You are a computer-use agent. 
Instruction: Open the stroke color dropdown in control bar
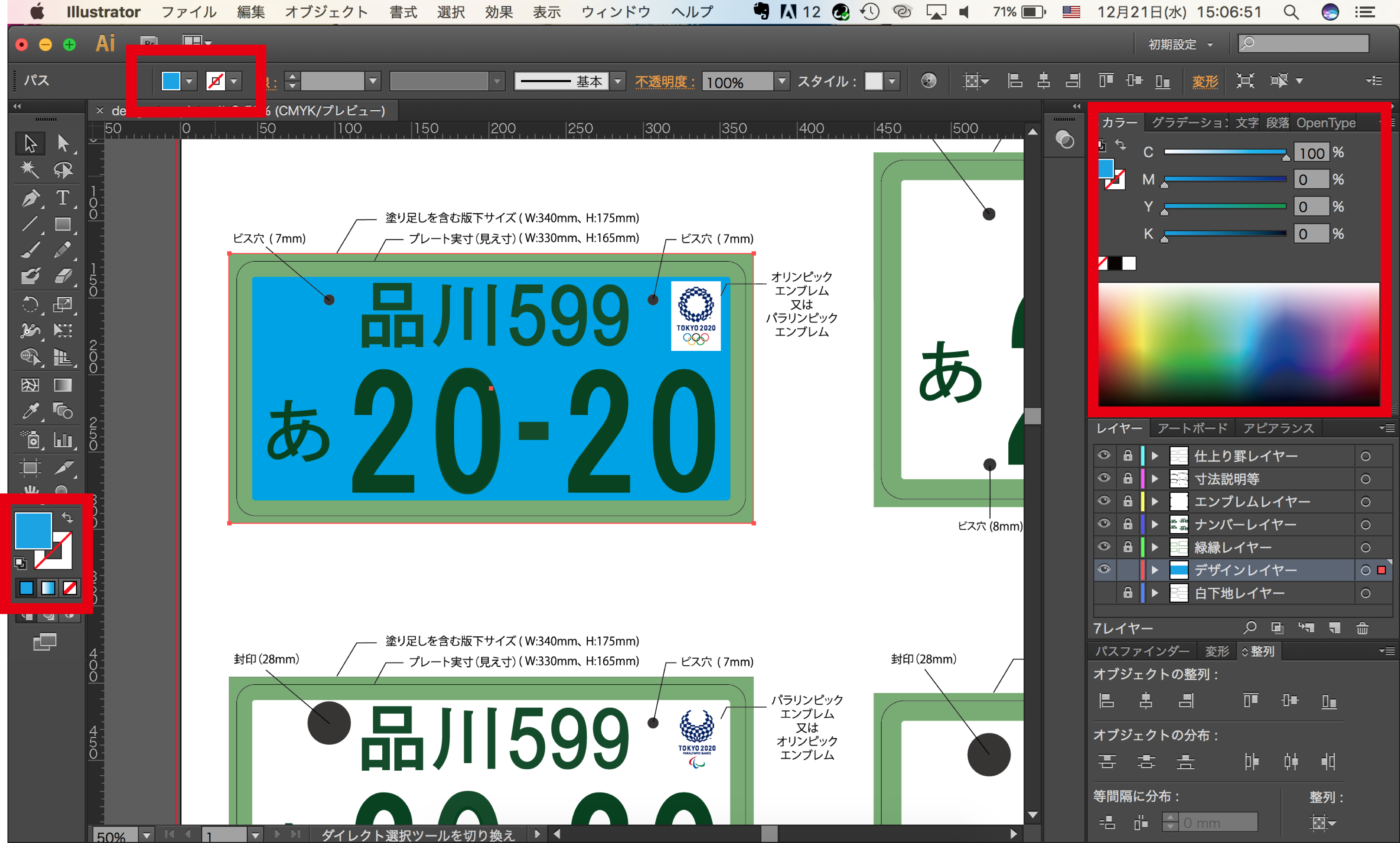tap(233, 81)
